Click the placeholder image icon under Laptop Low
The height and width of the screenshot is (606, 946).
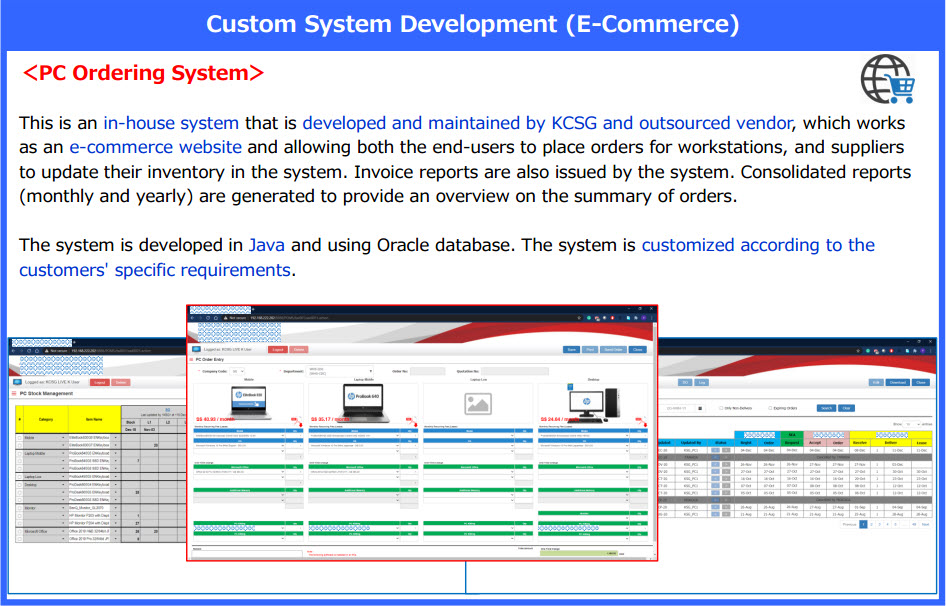tap(478, 402)
